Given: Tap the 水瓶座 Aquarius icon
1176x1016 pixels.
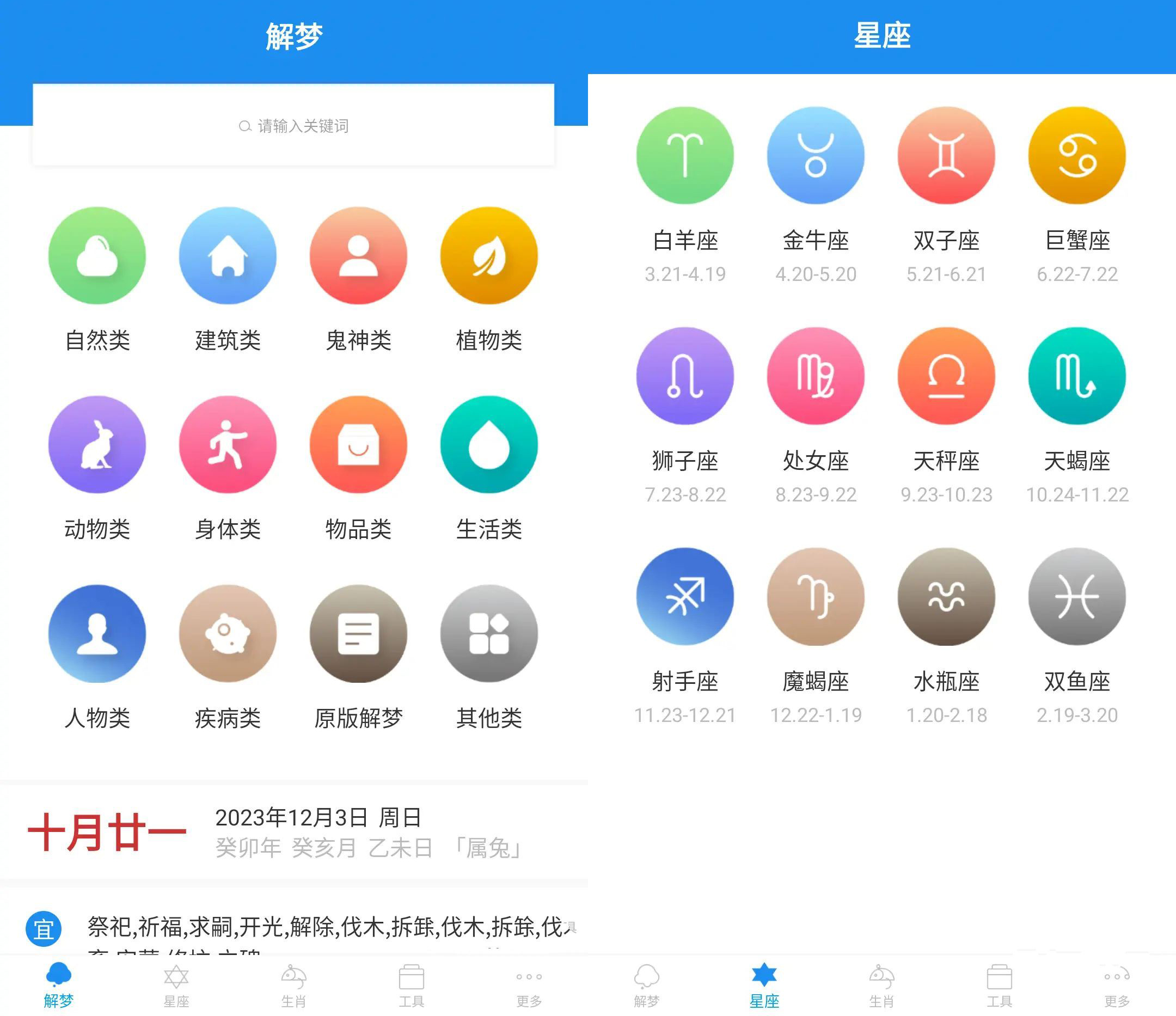Looking at the screenshot, I should [946, 596].
